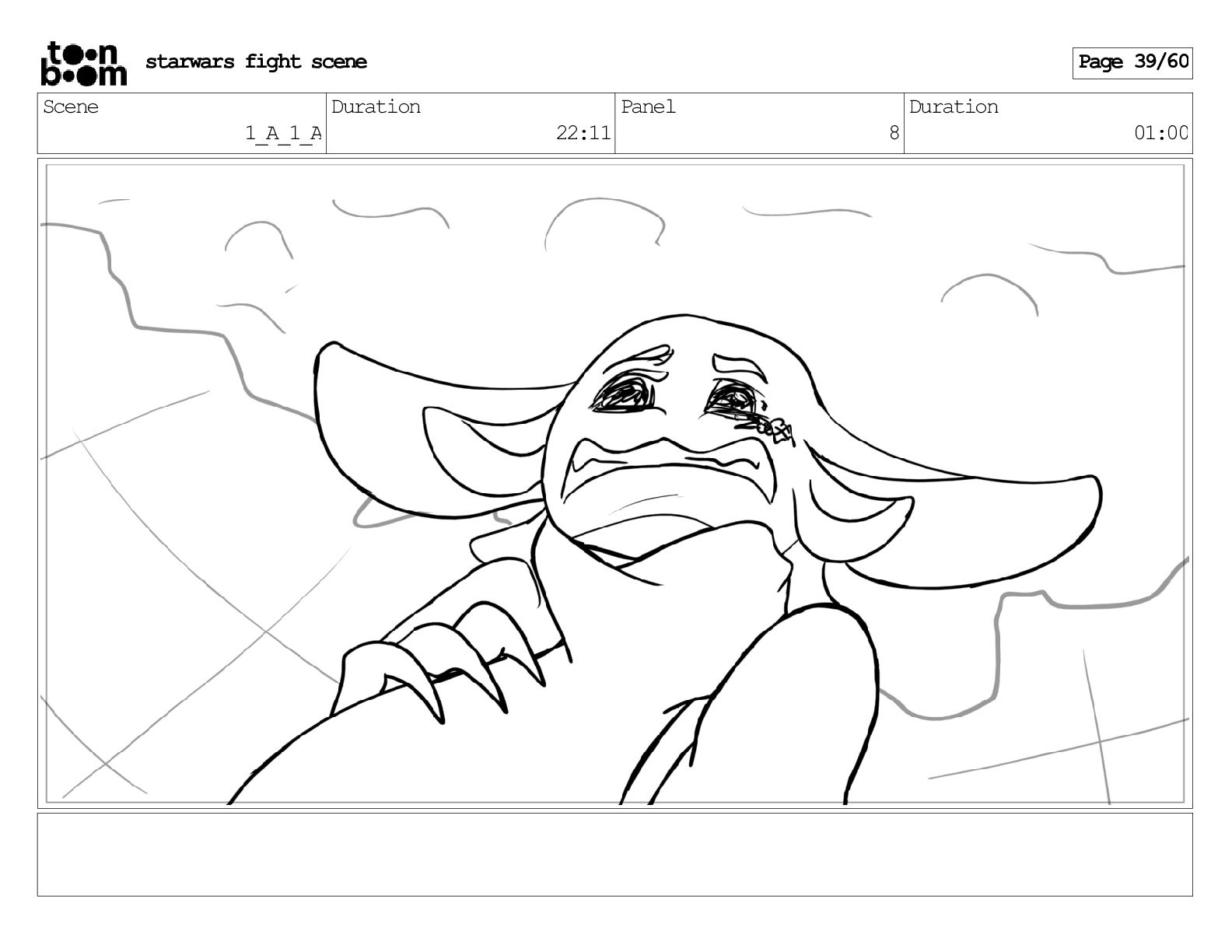The image size is (1232, 952).
Task: Select scene duration value '22:11'
Action: (x=583, y=133)
